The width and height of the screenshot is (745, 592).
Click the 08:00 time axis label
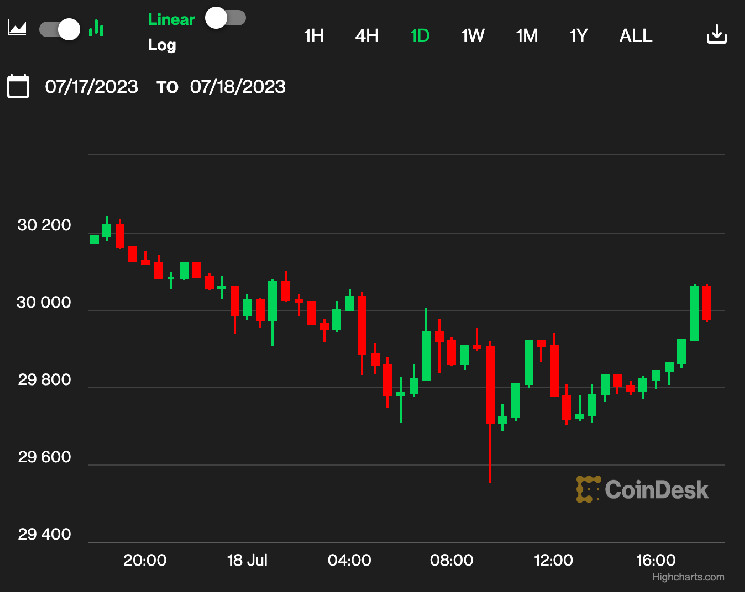(x=451, y=561)
